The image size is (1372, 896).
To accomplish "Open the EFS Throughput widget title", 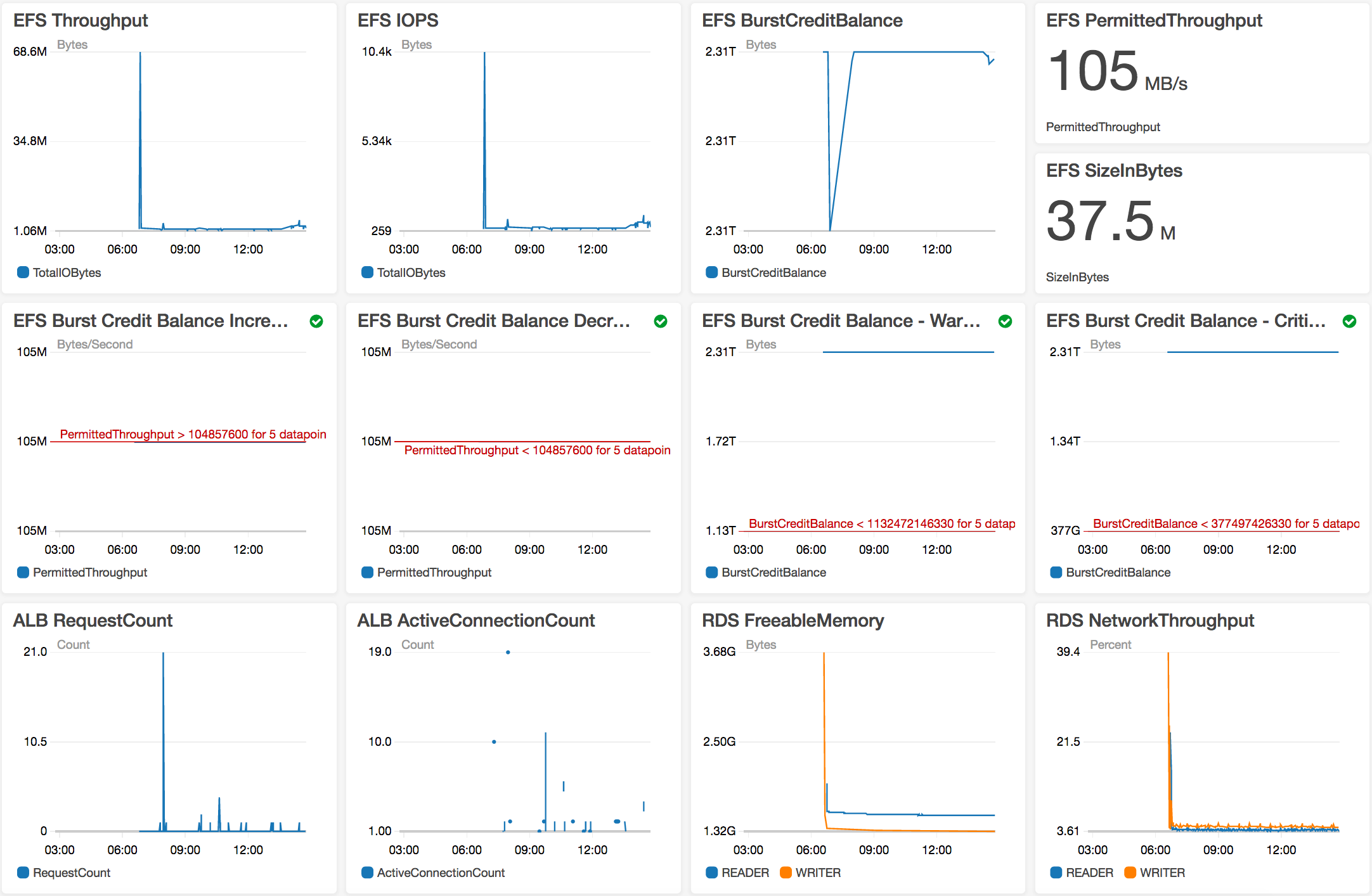I will [81, 20].
